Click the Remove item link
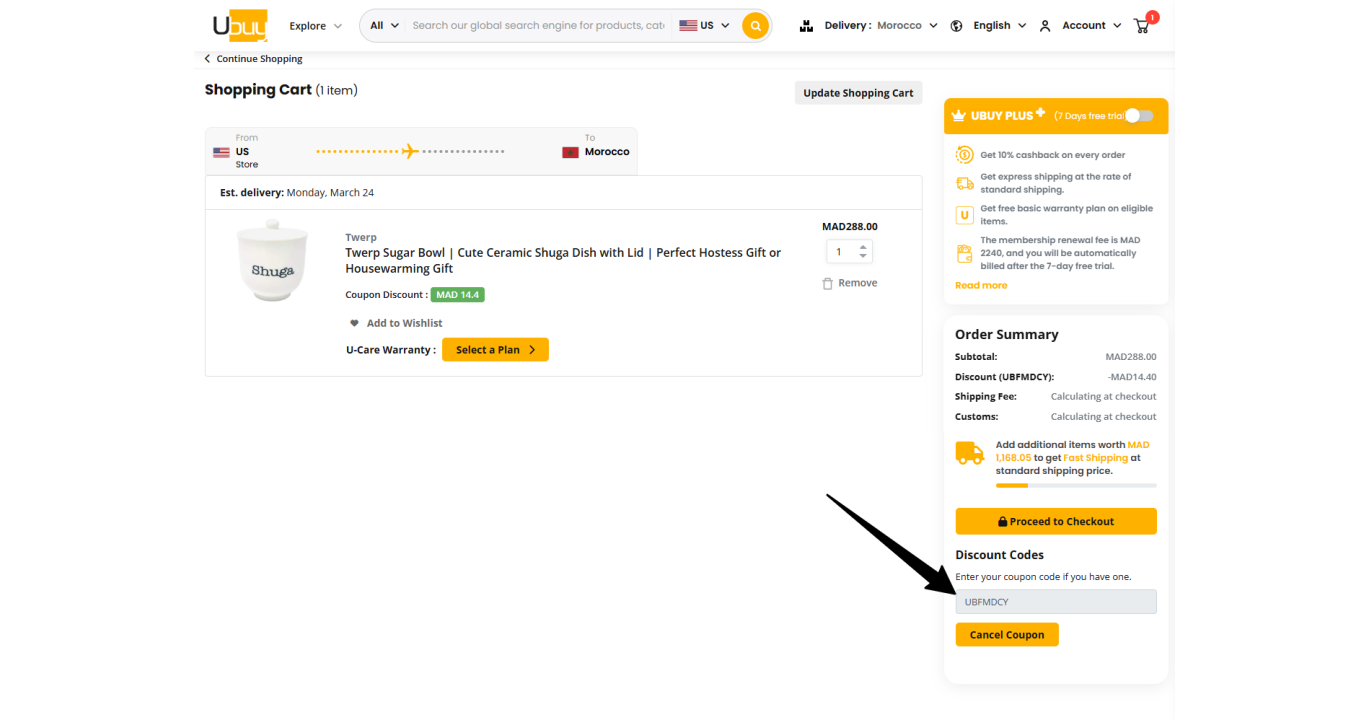Viewport: 1368px width, 720px height. tap(857, 283)
